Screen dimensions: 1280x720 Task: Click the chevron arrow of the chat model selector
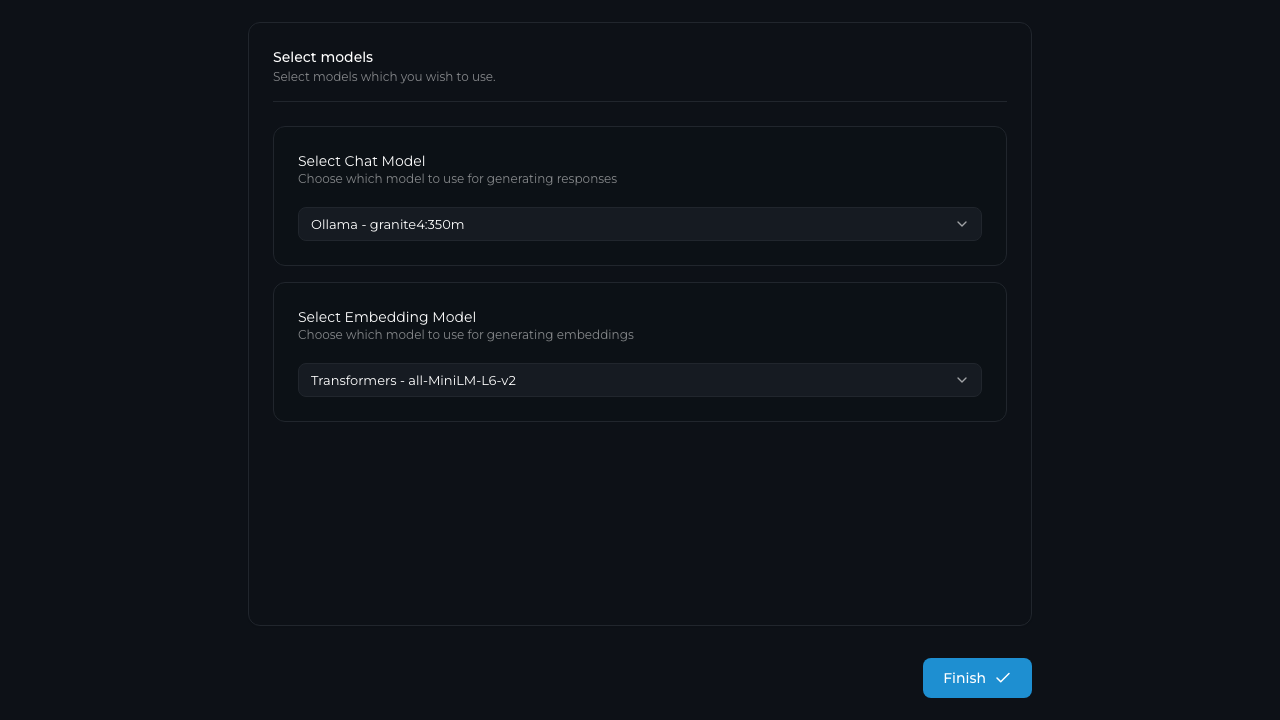(962, 224)
